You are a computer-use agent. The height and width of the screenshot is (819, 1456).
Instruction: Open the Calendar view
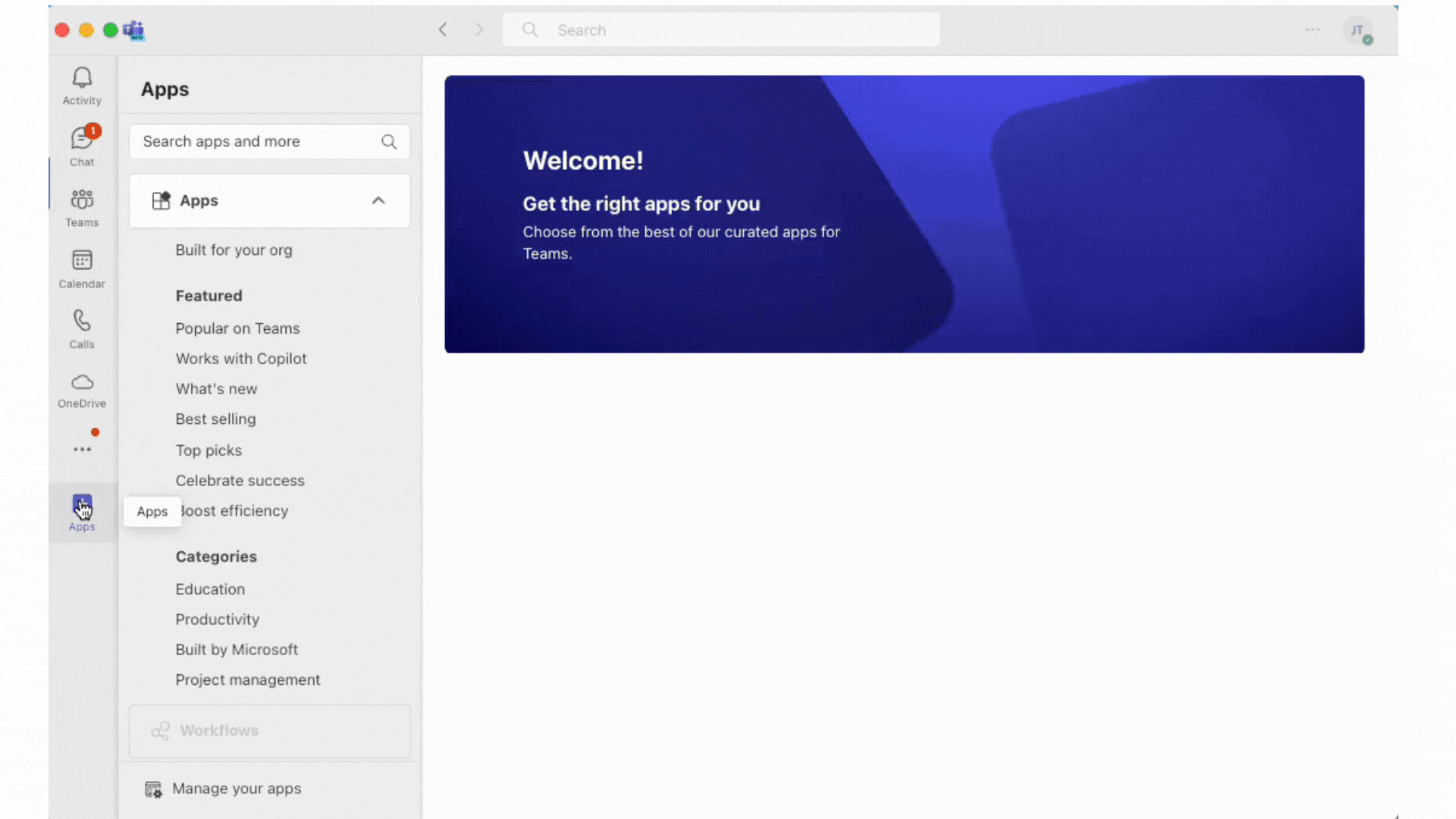(x=82, y=268)
